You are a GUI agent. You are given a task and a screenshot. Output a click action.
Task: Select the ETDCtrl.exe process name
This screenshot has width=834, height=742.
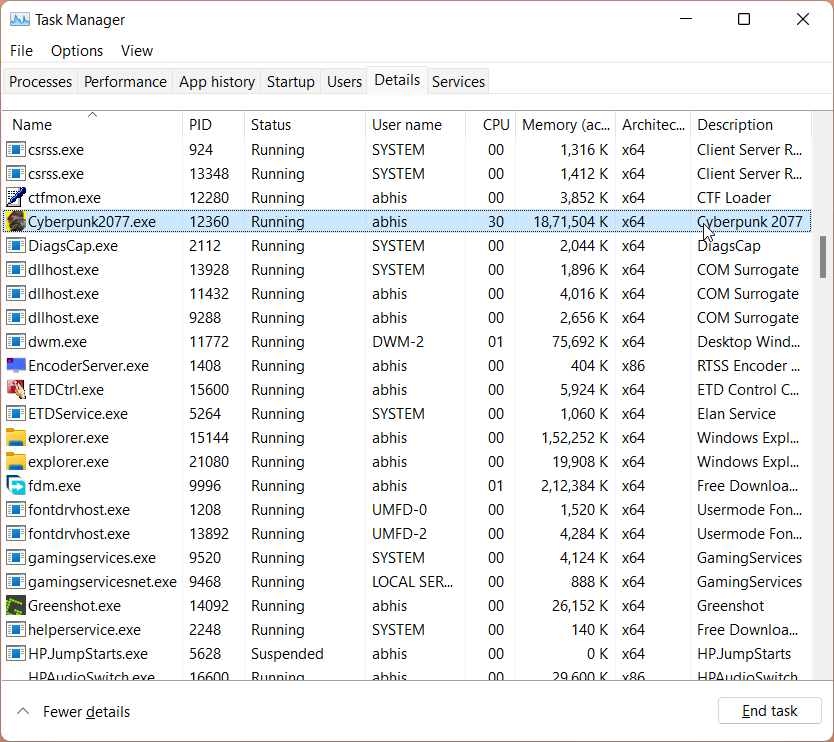tap(66, 390)
